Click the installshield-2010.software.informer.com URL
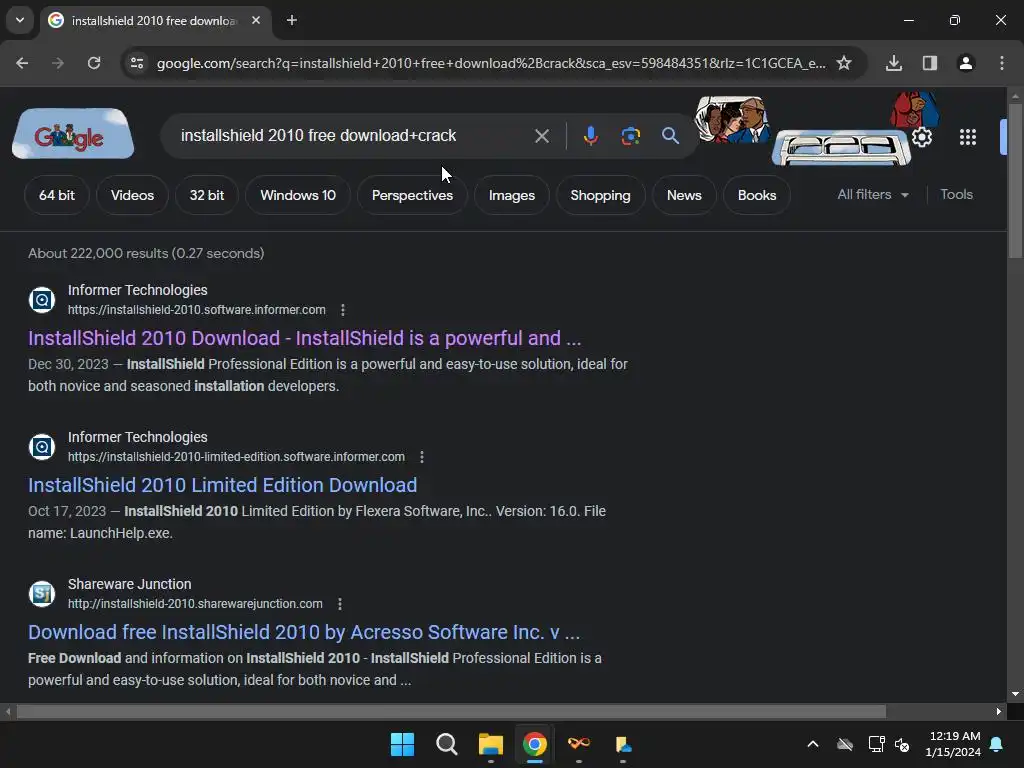Viewport: 1024px width, 768px height. pyautogui.click(x=197, y=310)
